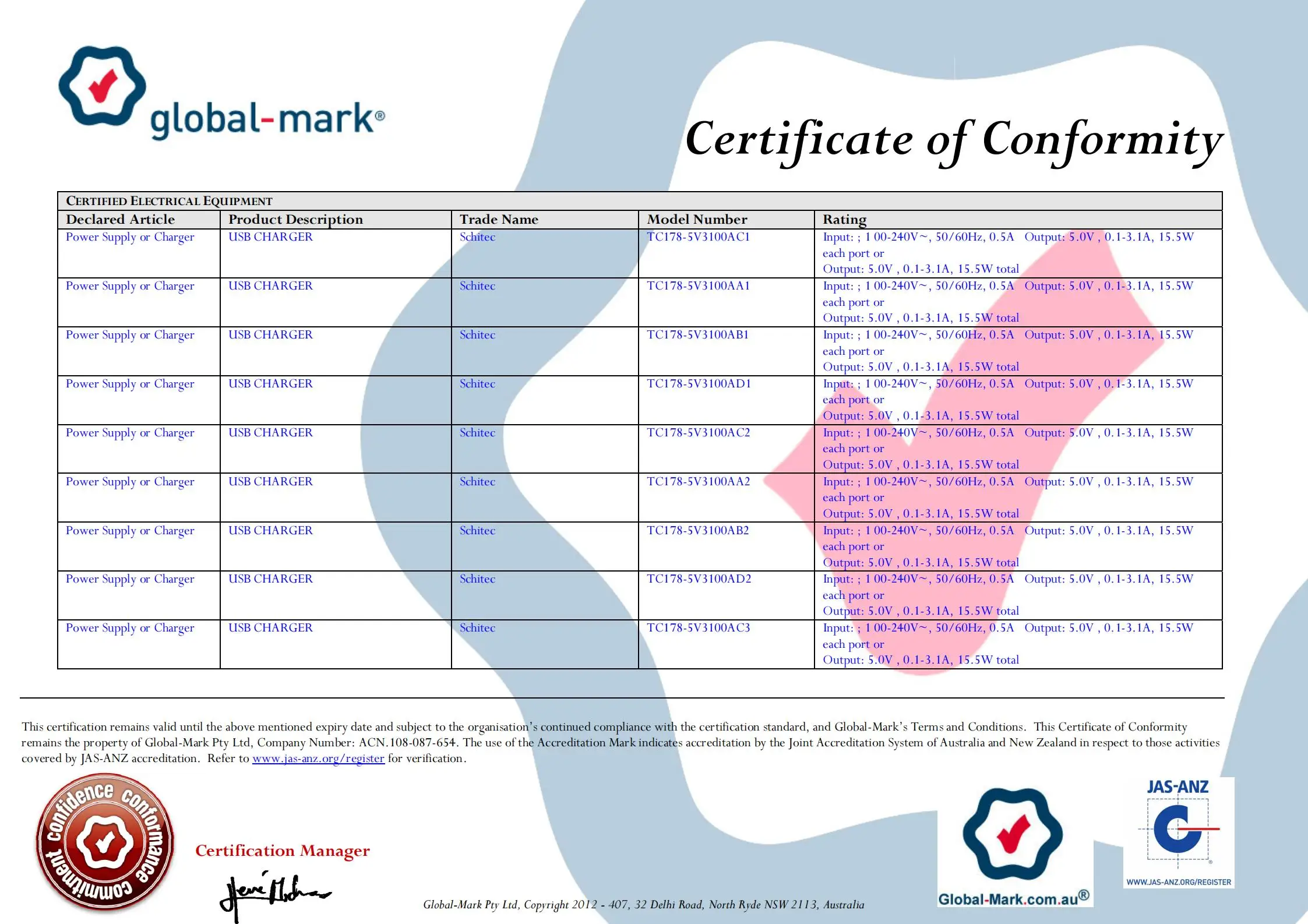Screen dimensions: 1308x924
Task: Click the red confidence conformance commitment seal
Action: [x=105, y=842]
